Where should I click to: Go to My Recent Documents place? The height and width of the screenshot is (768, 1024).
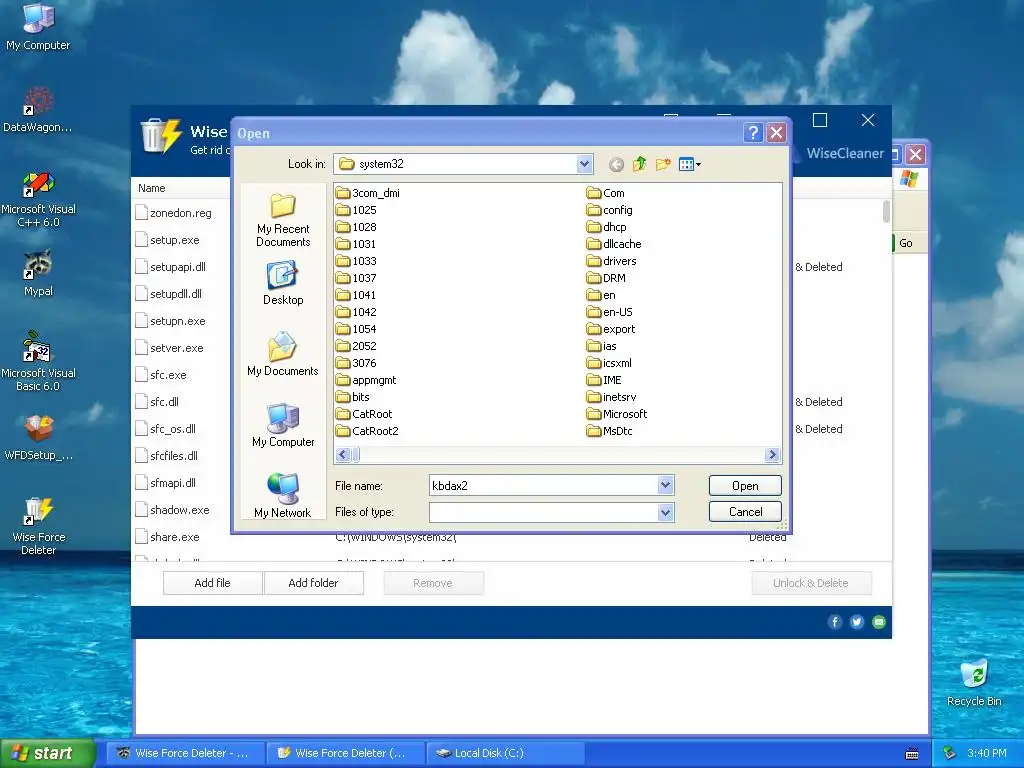coord(283,220)
